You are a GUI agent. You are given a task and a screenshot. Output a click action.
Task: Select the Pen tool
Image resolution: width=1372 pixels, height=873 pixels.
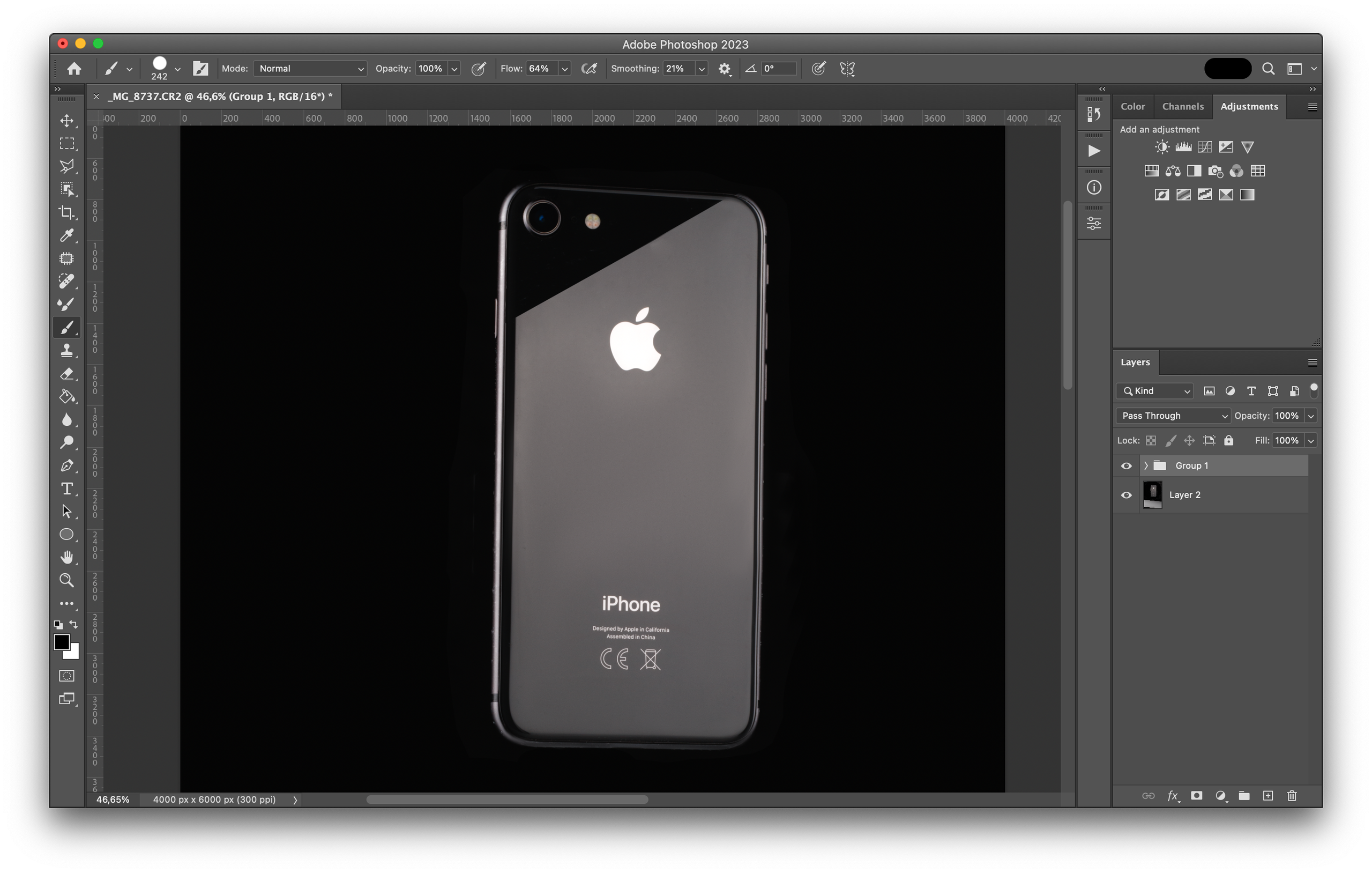pyautogui.click(x=66, y=465)
